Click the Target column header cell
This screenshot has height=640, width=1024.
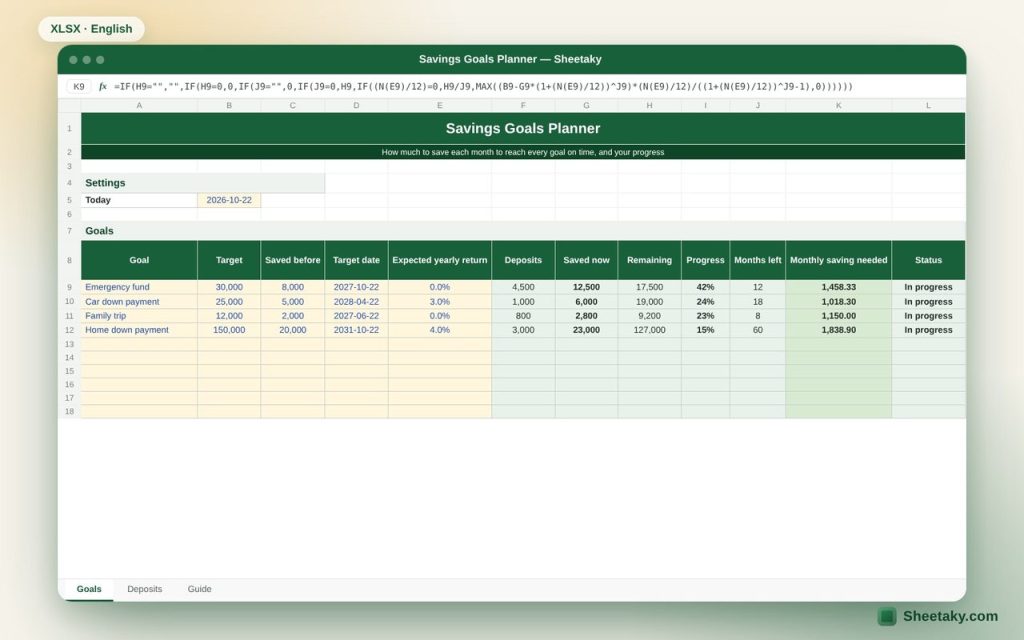coord(229,260)
